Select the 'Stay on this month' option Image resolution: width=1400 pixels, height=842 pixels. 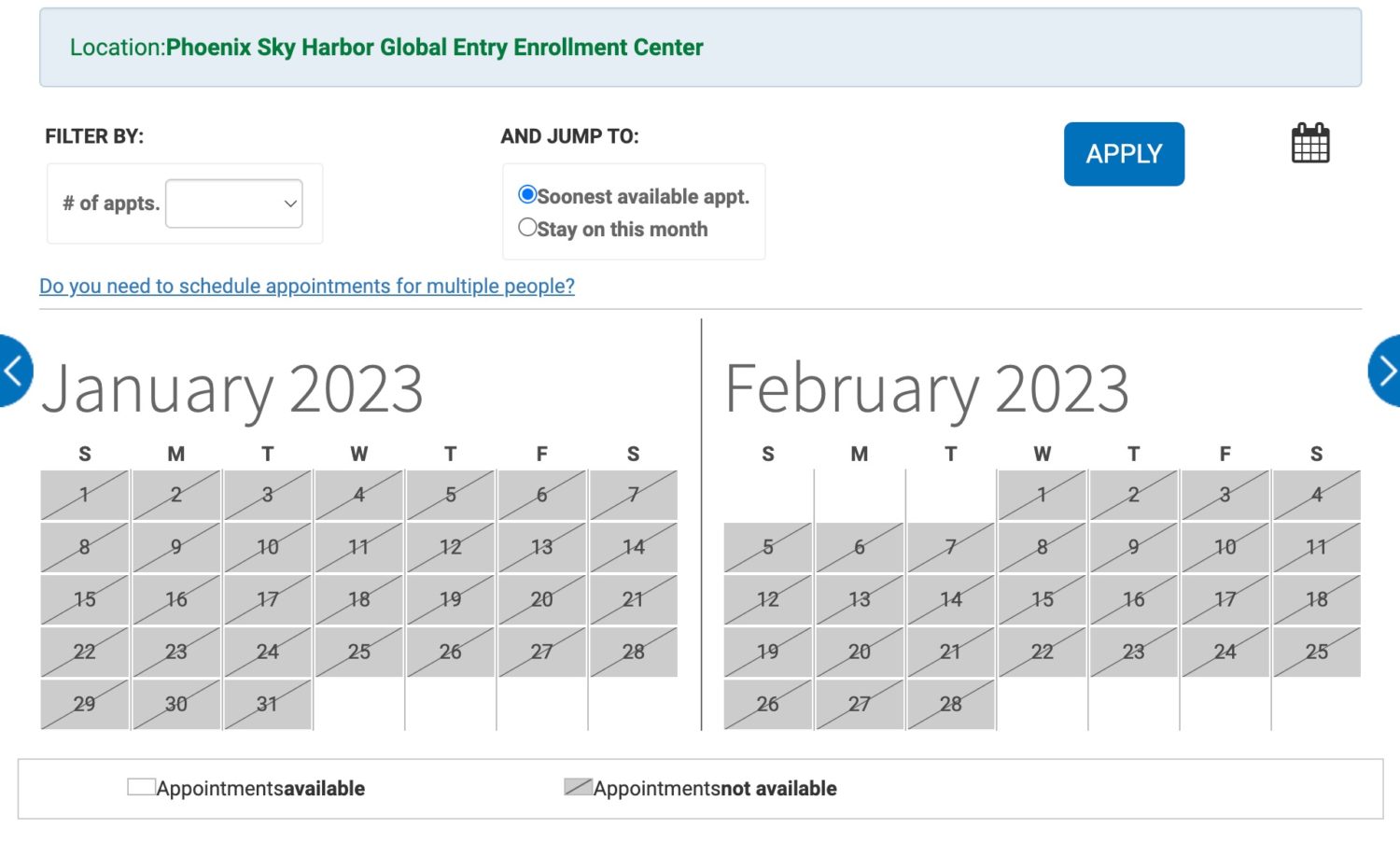click(x=528, y=226)
